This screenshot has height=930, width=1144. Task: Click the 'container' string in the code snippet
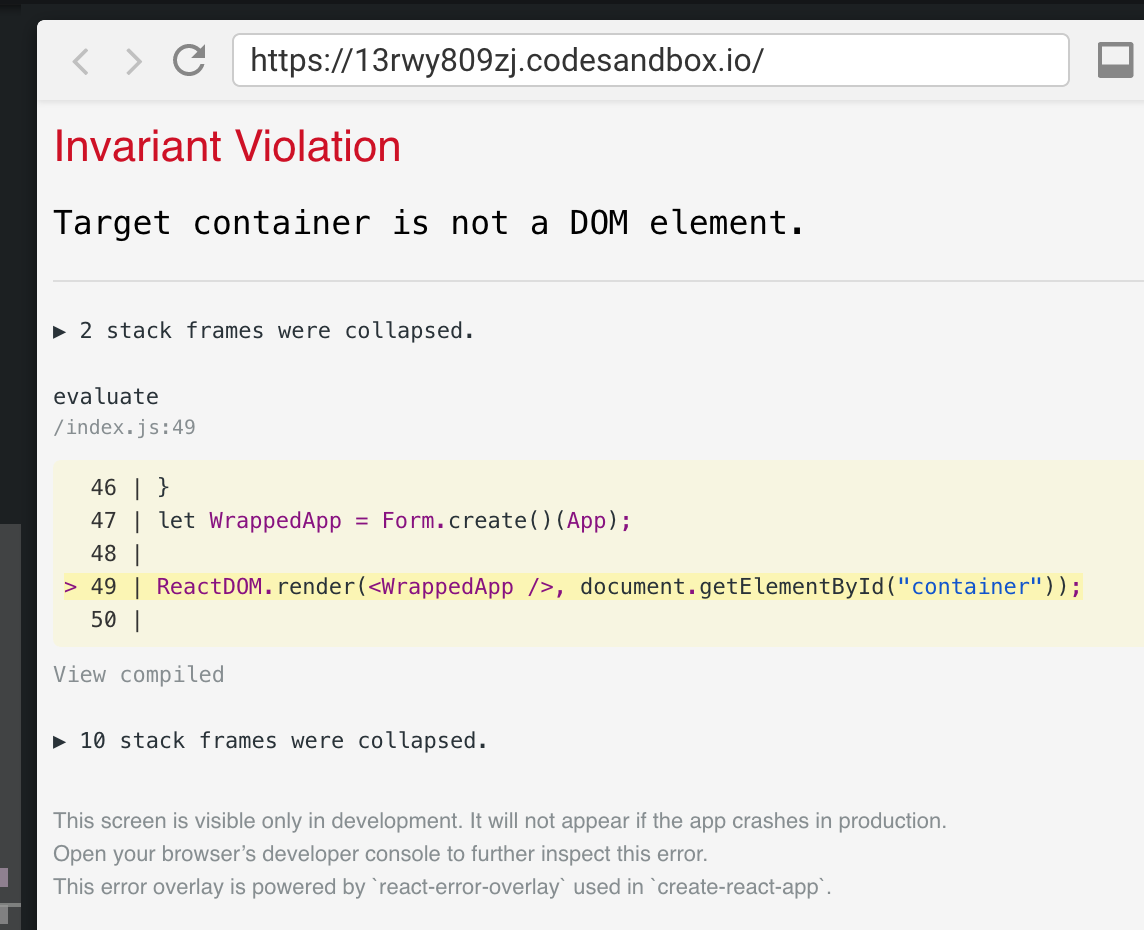969,586
